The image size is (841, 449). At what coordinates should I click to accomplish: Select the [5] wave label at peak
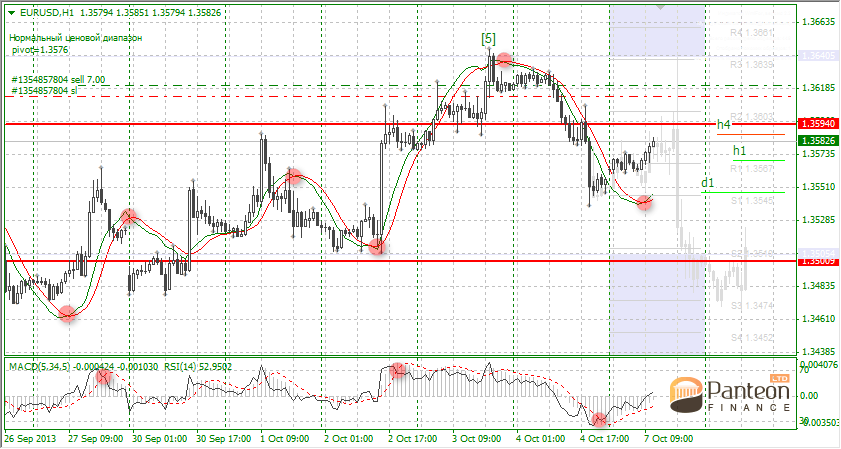(488, 39)
